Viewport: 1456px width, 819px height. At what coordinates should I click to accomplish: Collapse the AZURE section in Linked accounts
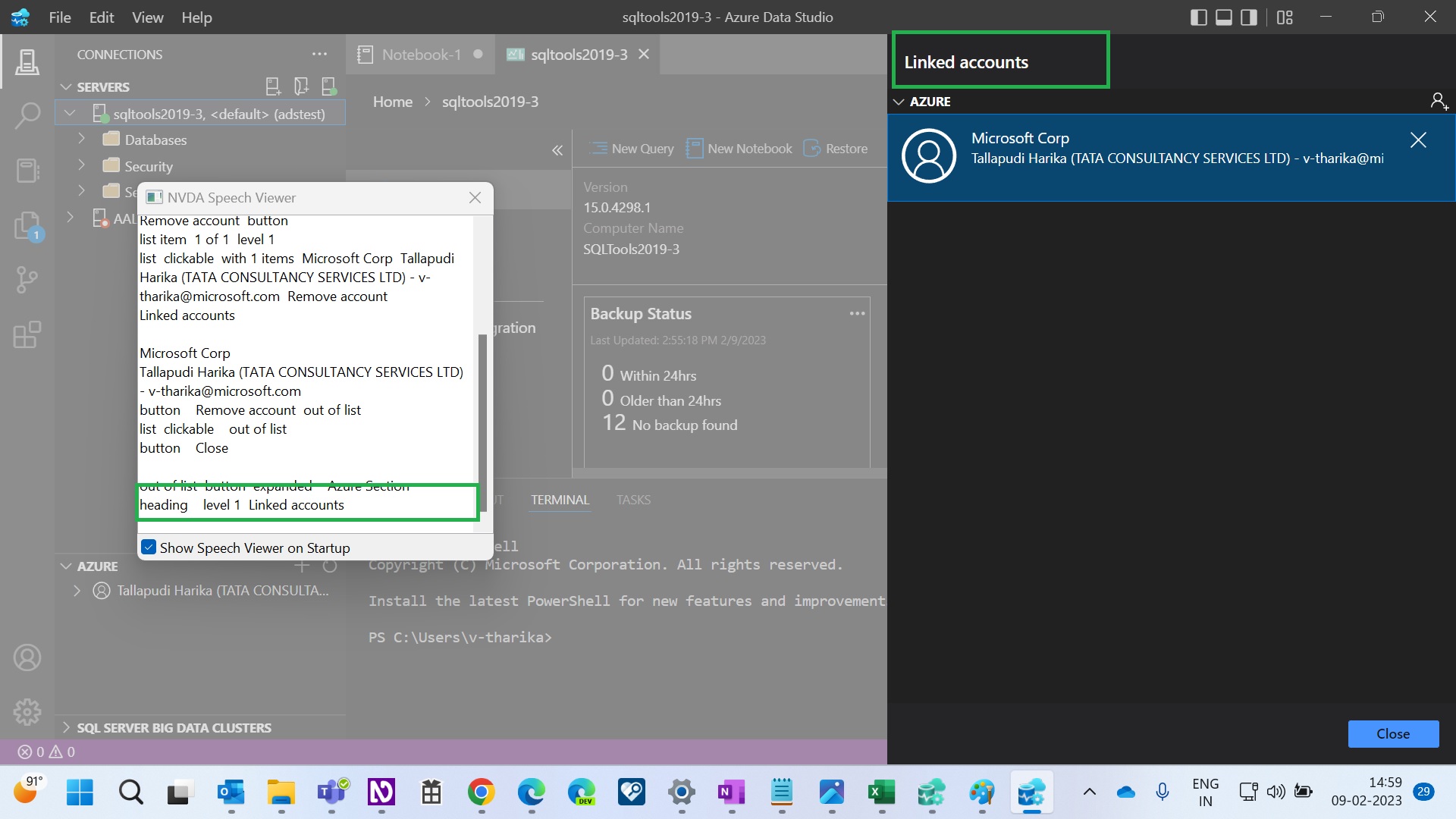tap(899, 101)
